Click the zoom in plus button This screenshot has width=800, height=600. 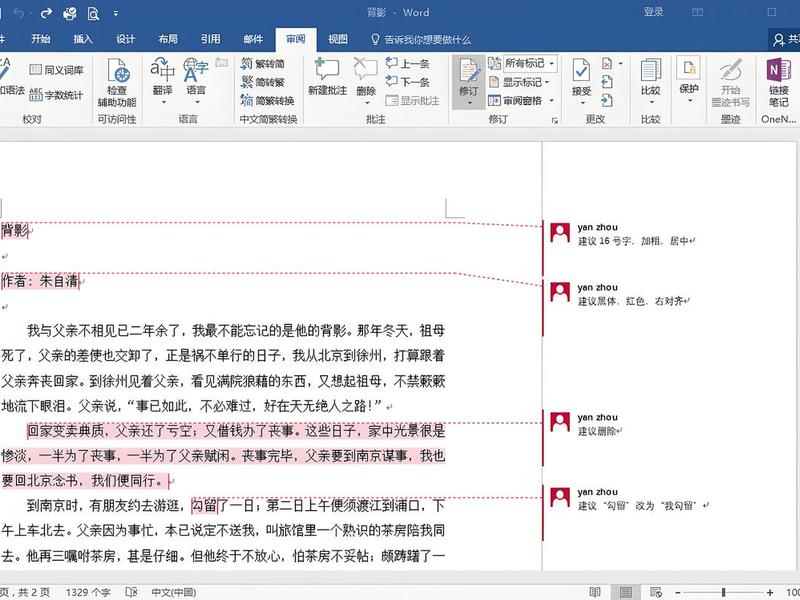[x=770, y=592]
